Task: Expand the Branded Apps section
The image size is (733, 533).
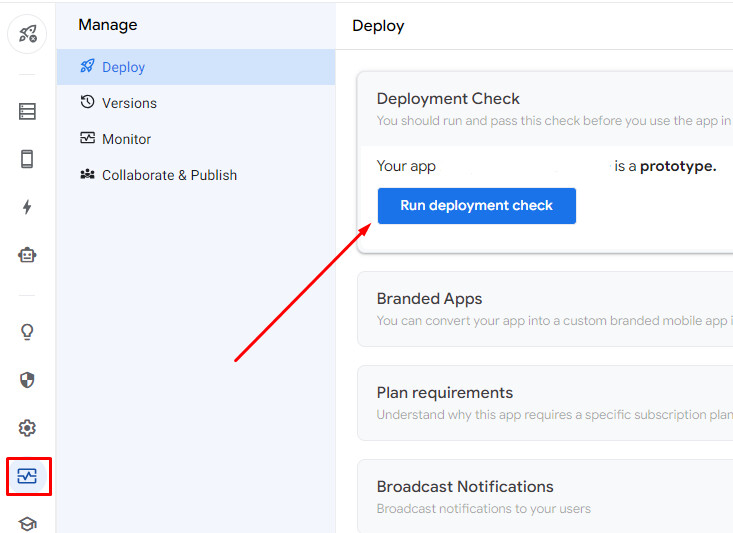Action: pyautogui.click(x=430, y=299)
